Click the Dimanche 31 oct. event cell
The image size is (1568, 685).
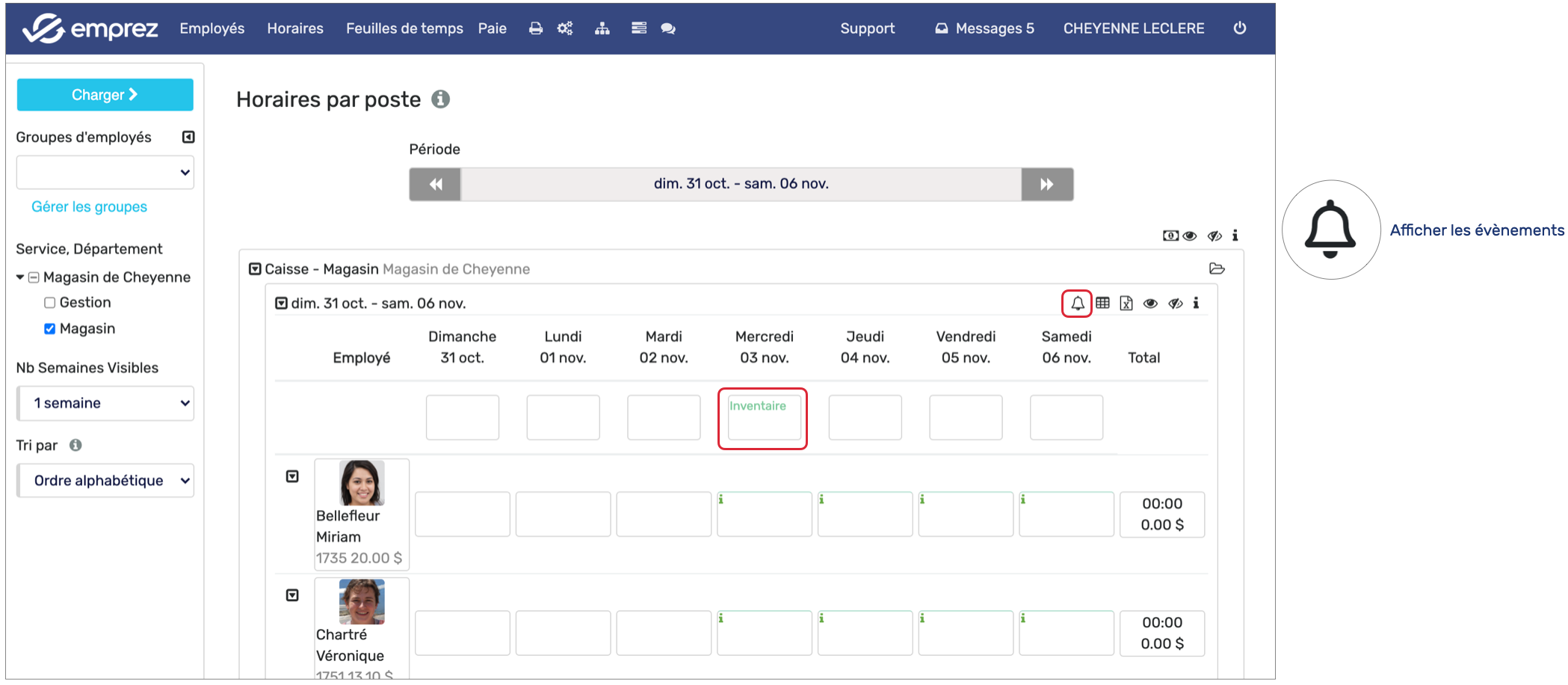(463, 417)
